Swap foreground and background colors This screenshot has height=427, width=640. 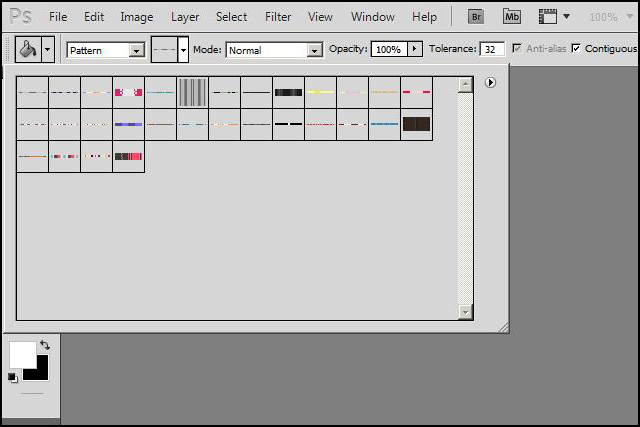coord(44,345)
